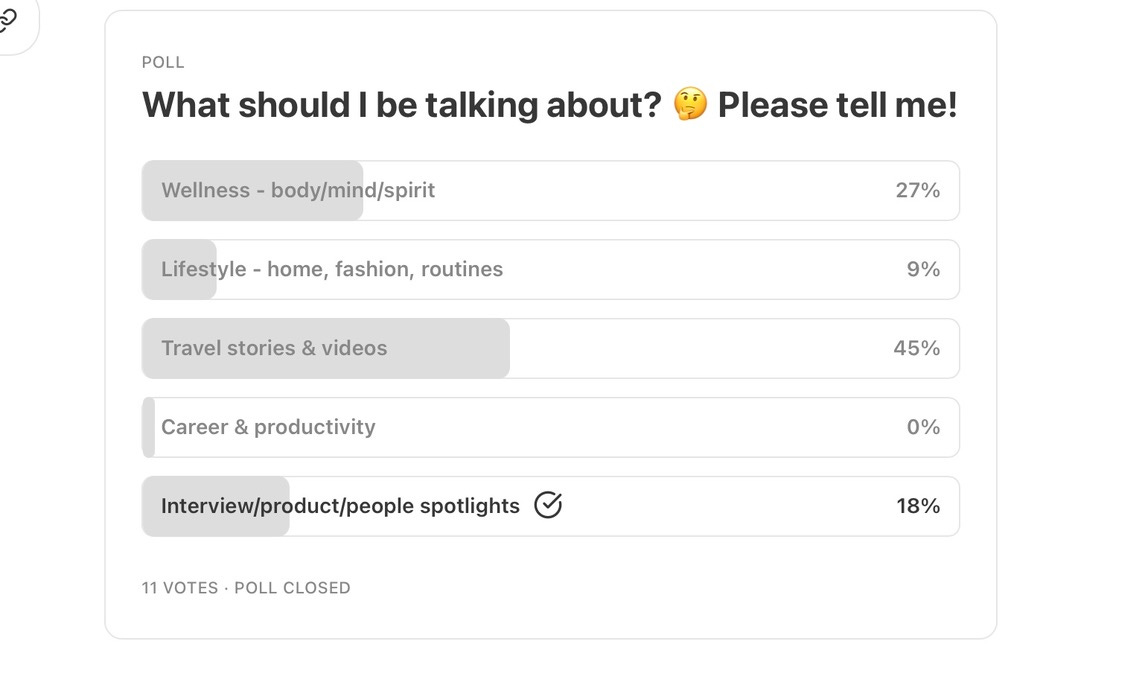Click the 0% result for Career
Screen dimensions: 1148x685
[923, 427]
